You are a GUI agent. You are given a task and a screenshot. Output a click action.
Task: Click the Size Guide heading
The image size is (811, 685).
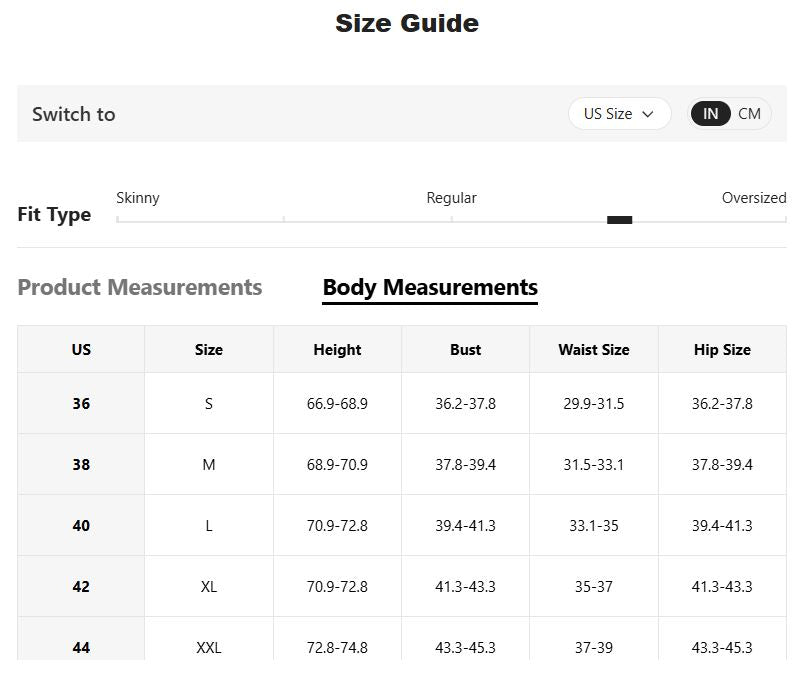(407, 23)
